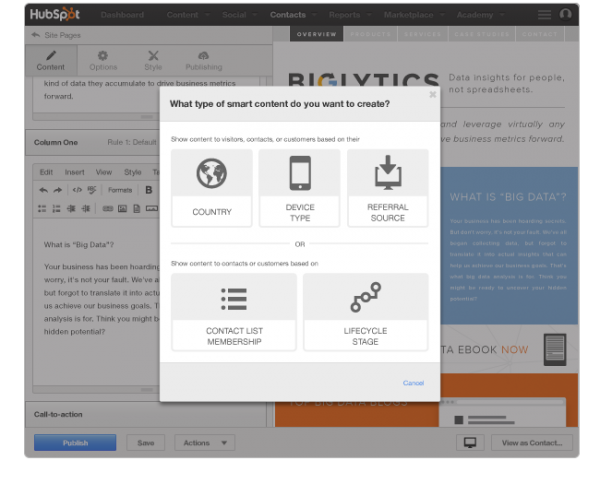
Task: Choose the Contact List Membership list card
Action: coord(234,312)
